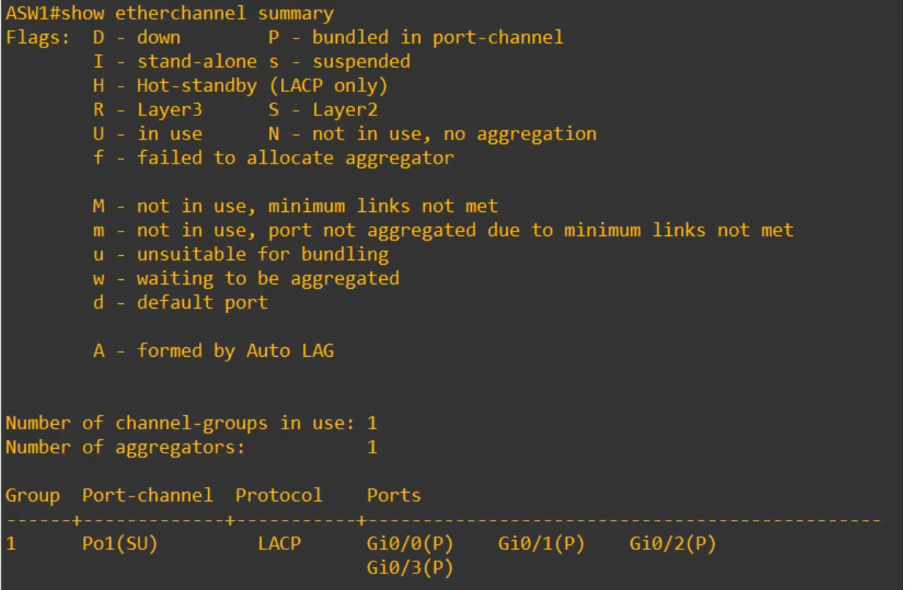Click the Ports column header
The image size is (906, 590).
[x=393, y=495]
